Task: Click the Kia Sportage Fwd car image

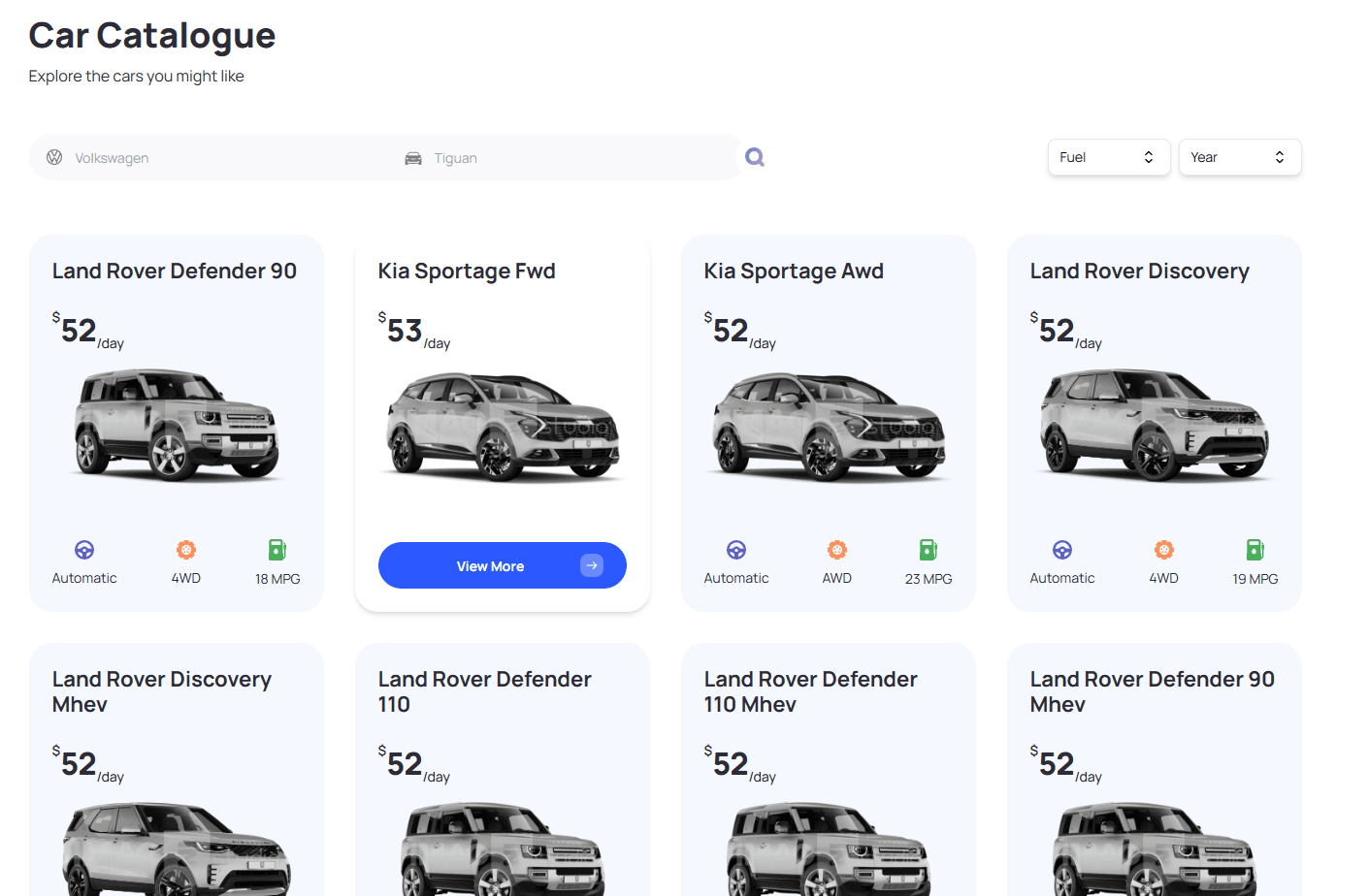Action: pos(503,427)
